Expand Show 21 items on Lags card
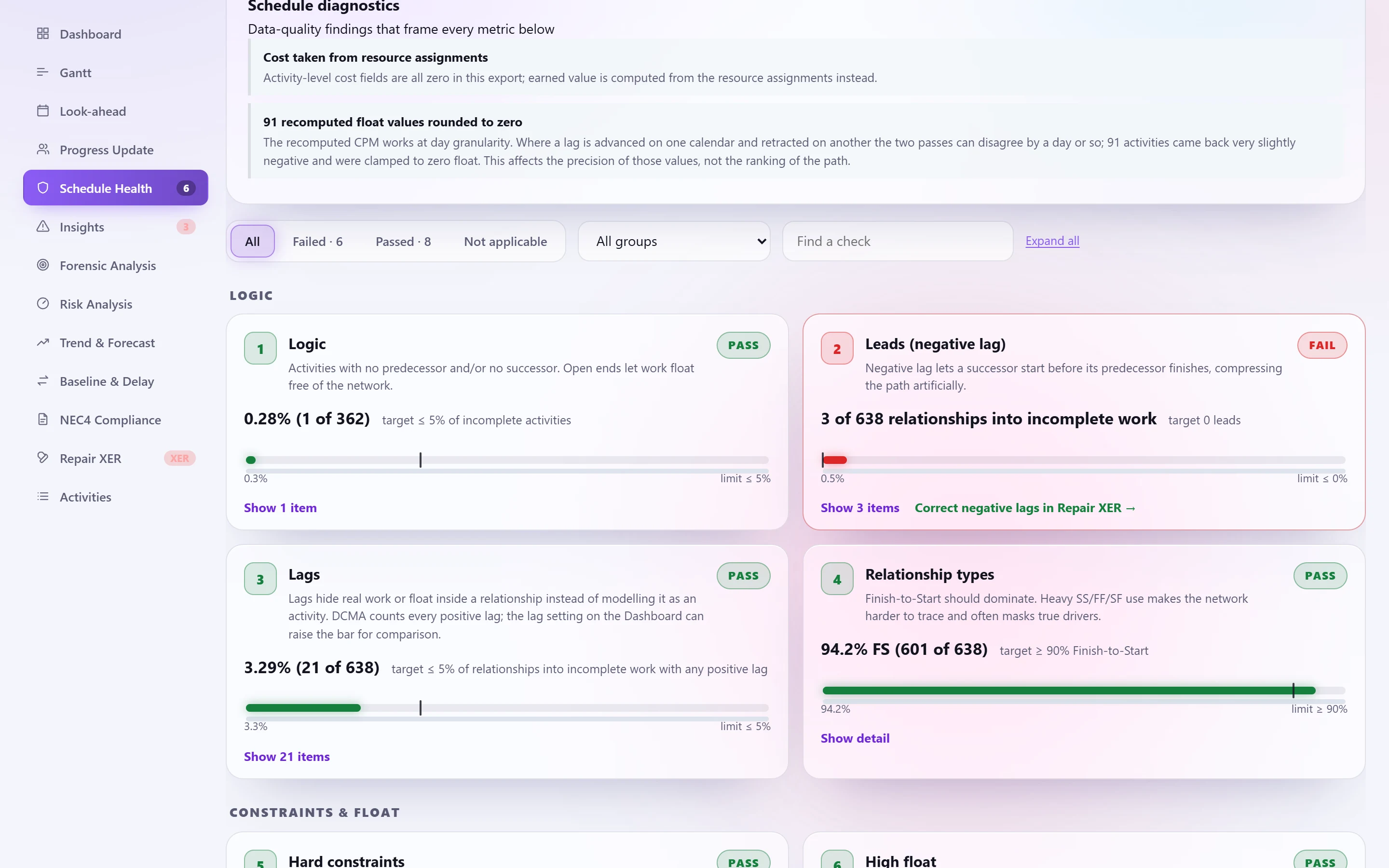This screenshot has width=1389, height=868. (x=286, y=756)
